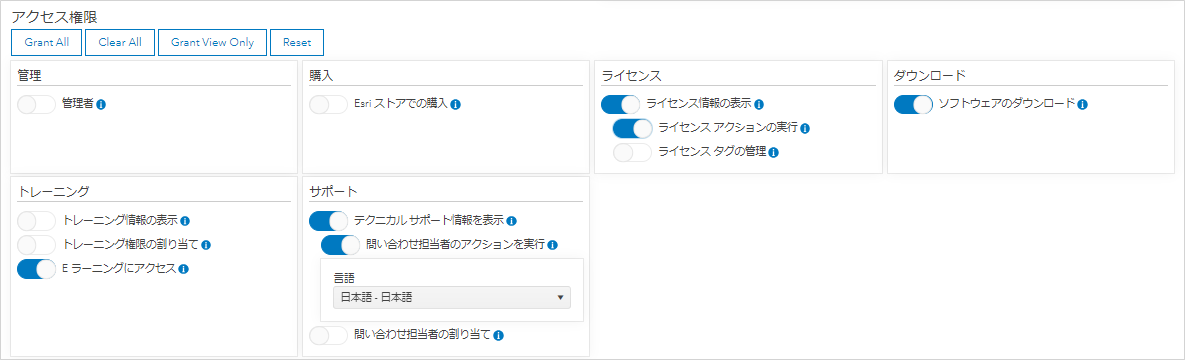Switch off E ラーニングにアクセス toggle
This screenshot has height=360, width=1185.
click(x=36, y=268)
